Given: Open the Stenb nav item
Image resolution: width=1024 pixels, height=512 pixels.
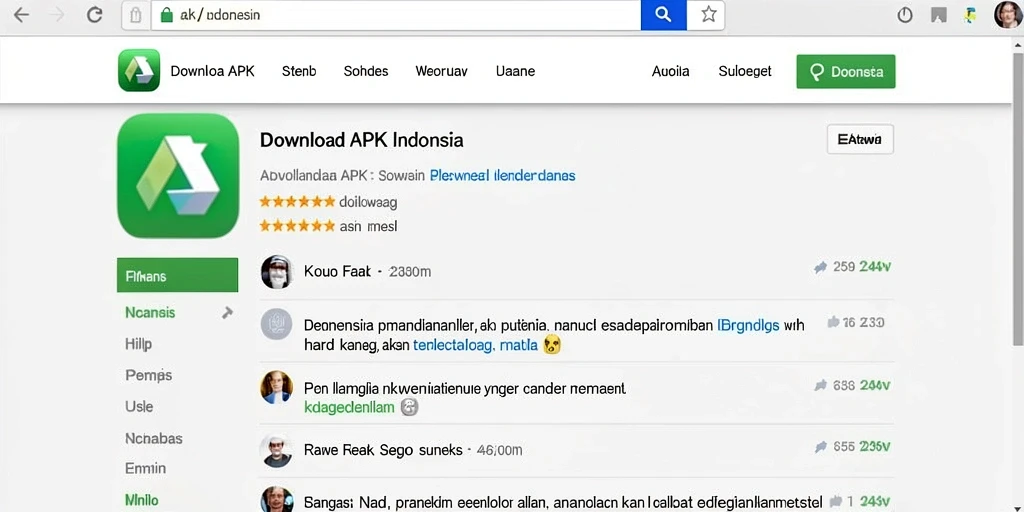Looking at the screenshot, I should pyautogui.click(x=299, y=71).
